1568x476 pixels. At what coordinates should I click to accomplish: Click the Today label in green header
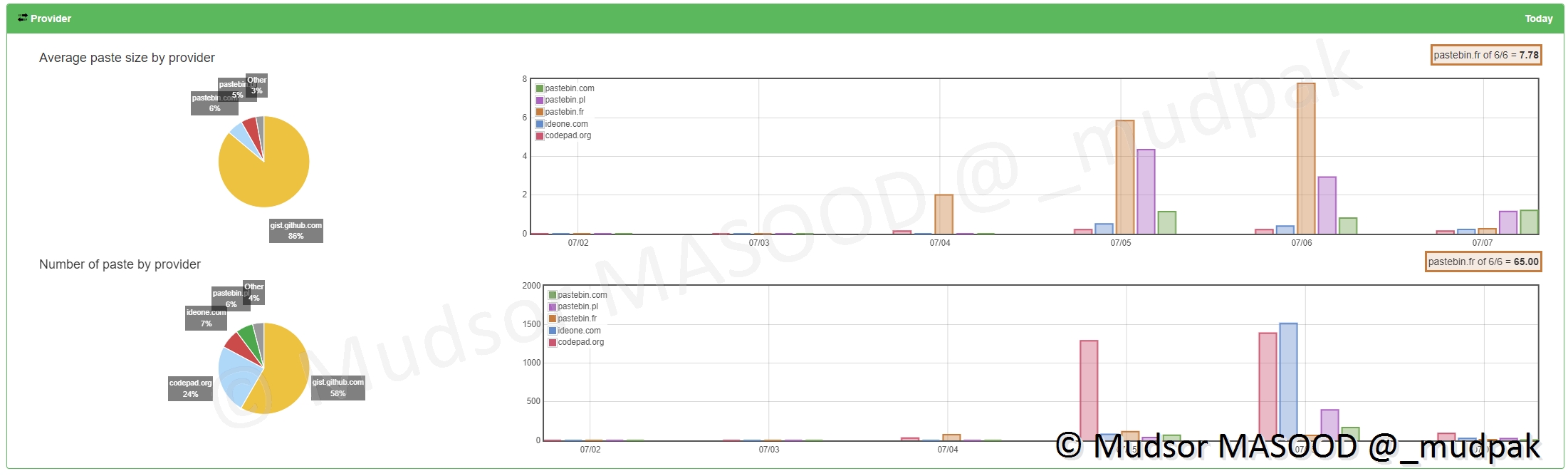pos(1538,19)
